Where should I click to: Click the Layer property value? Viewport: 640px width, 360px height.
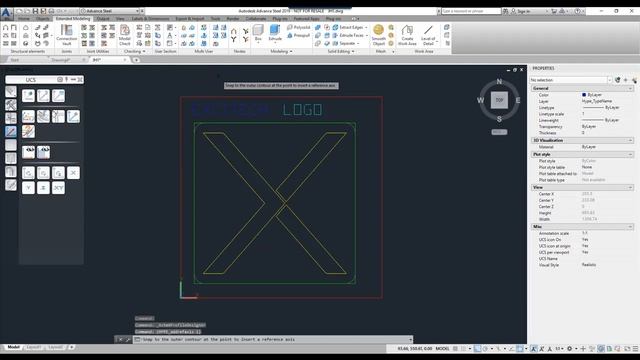click(597, 101)
